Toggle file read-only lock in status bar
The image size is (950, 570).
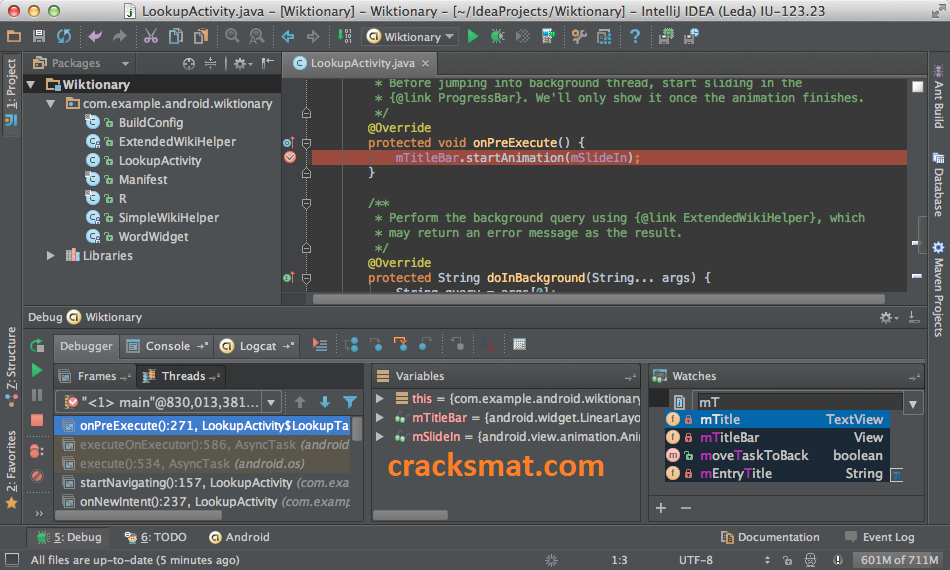(787, 560)
